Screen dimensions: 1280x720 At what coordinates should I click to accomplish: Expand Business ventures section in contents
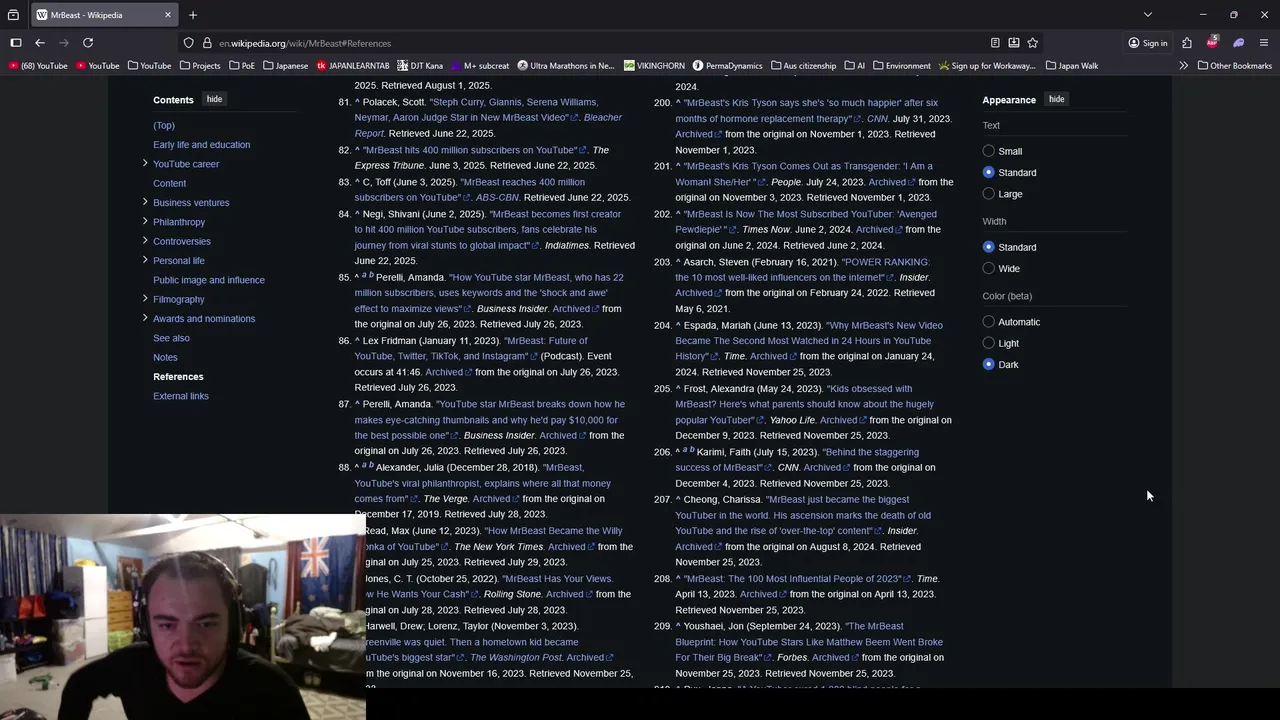click(145, 202)
